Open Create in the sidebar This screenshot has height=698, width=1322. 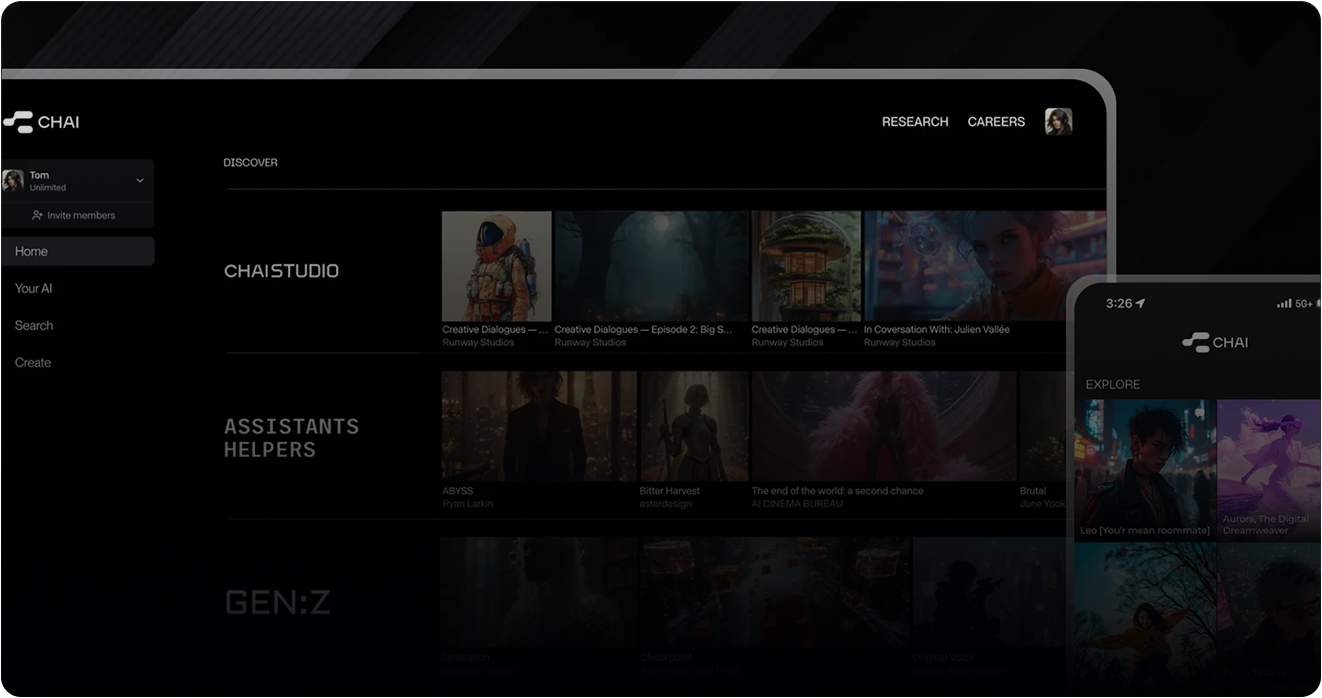[33, 363]
